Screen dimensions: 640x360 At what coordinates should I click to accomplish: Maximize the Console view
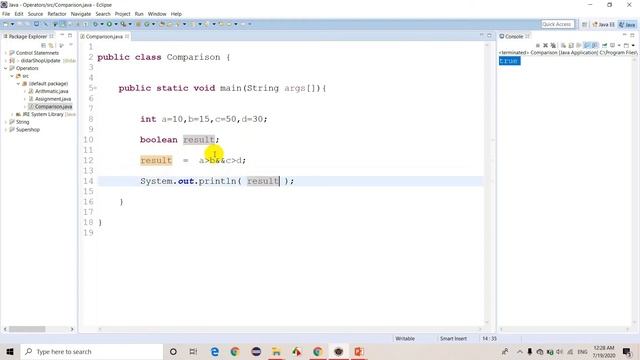(x=632, y=35)
